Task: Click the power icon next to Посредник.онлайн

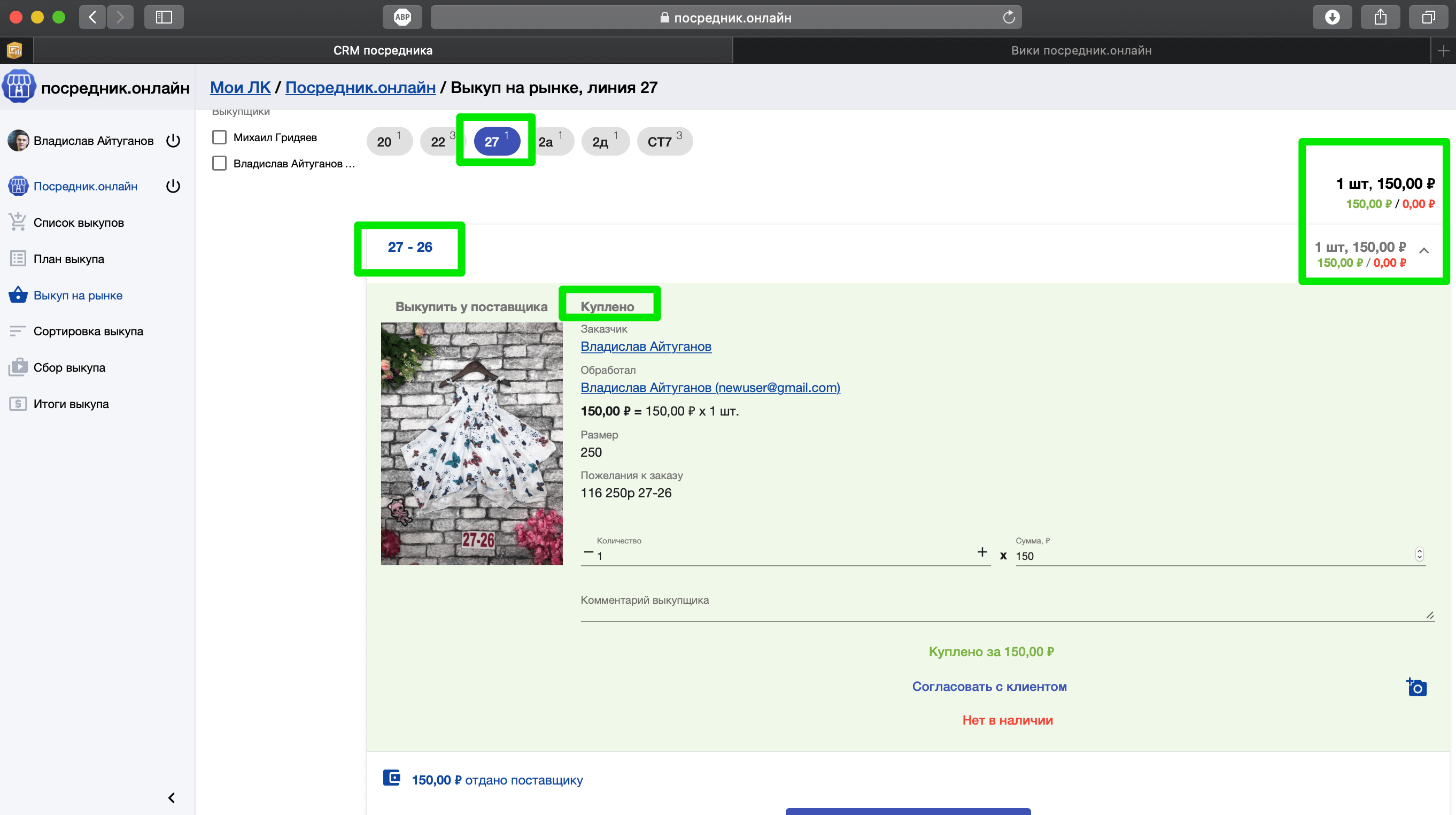Action: 173,186
